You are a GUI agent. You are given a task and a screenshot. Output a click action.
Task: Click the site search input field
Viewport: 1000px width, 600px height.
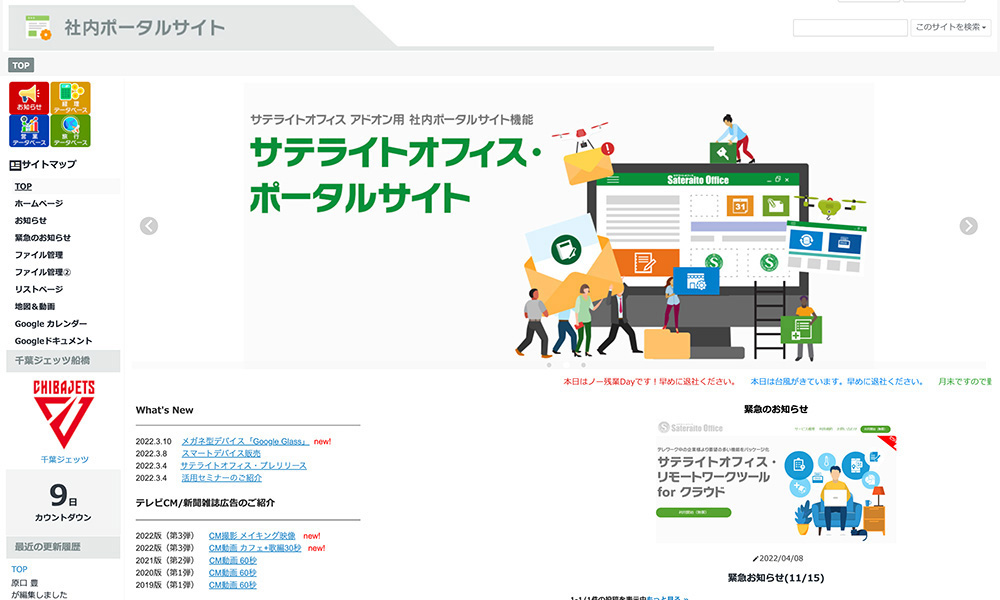coord(849,27)
